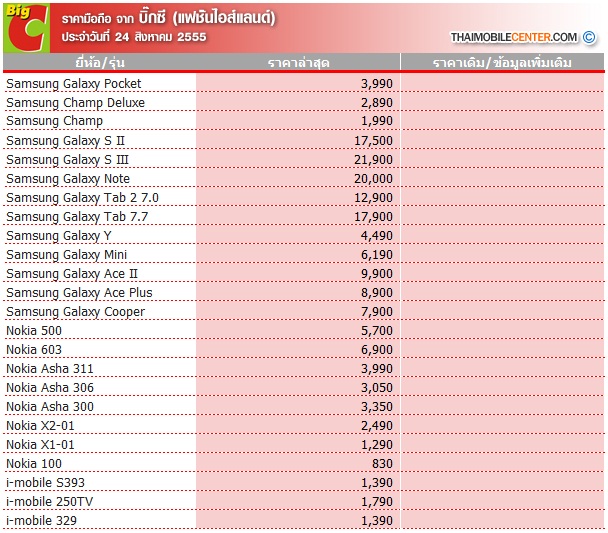Select the Samsung Galaxy Ace Plus row

79,293
